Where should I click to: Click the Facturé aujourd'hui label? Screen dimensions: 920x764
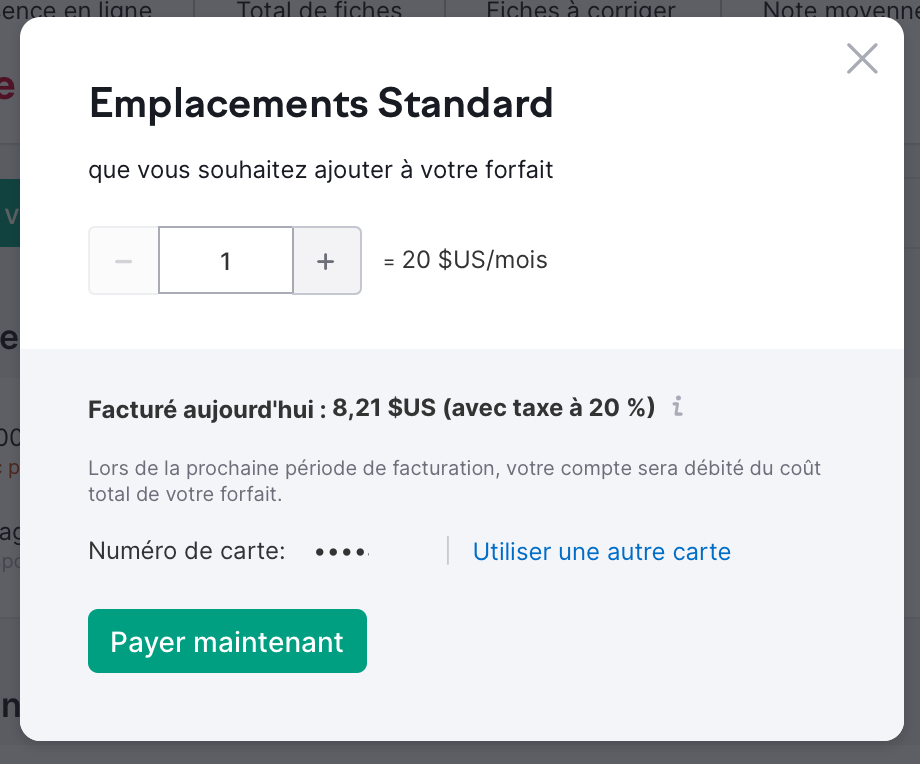(x=208, y=408)
